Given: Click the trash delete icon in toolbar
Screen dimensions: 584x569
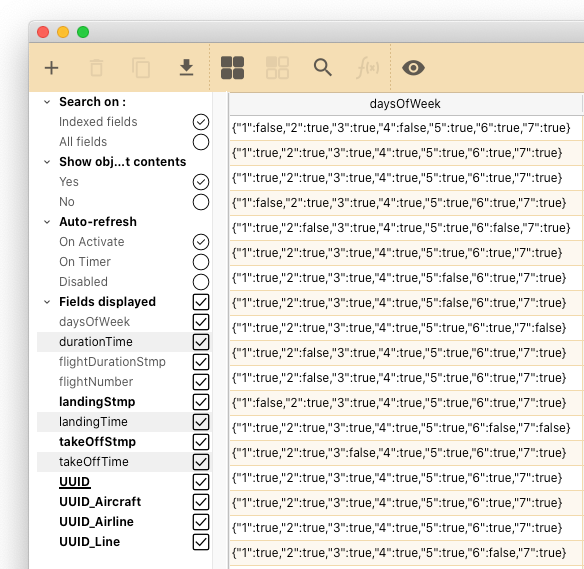Looking at the screenshot, I should coord(96,68).
